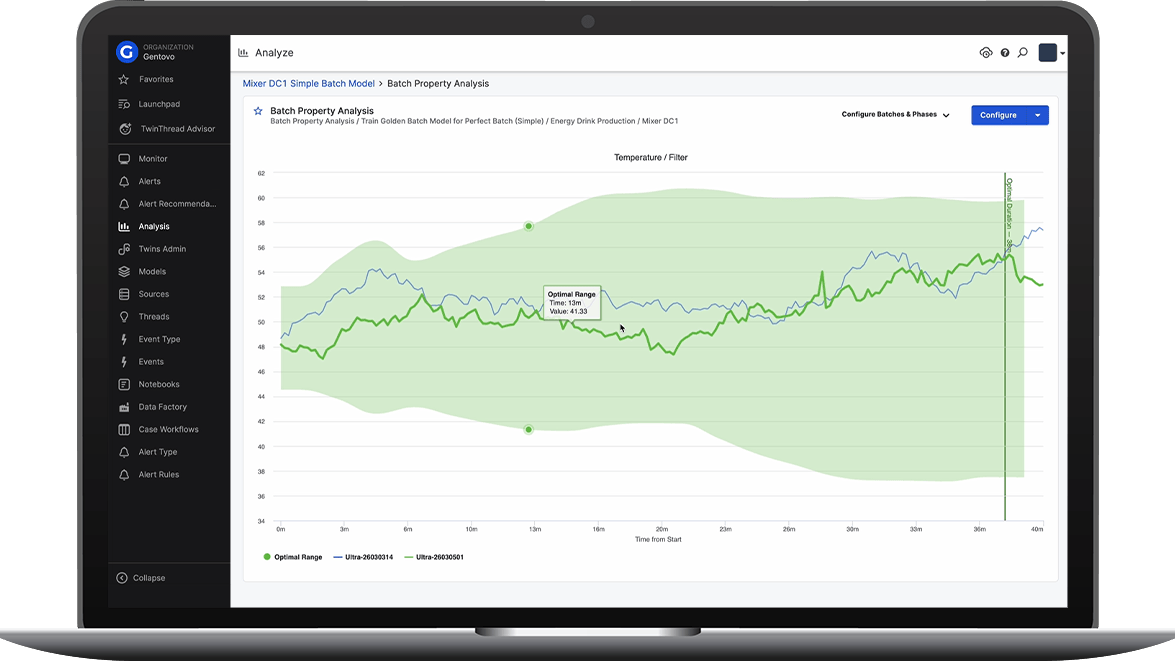
Task: Go to Data Factory section
Action: tap(162, 407)
